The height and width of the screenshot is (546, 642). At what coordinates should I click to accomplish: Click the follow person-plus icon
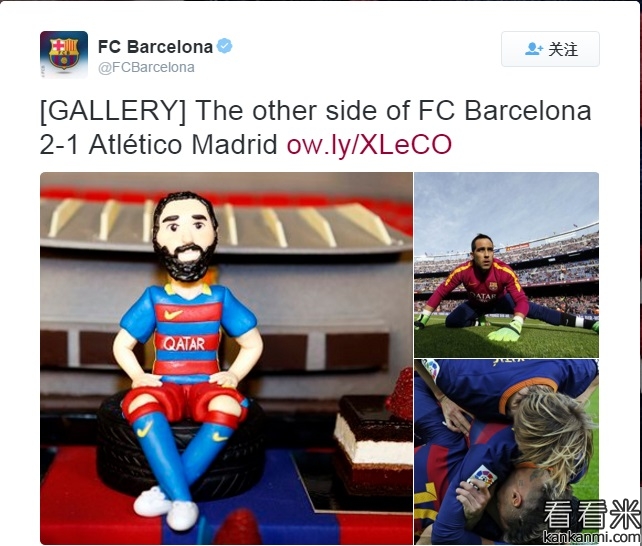[x=533, y=49]
